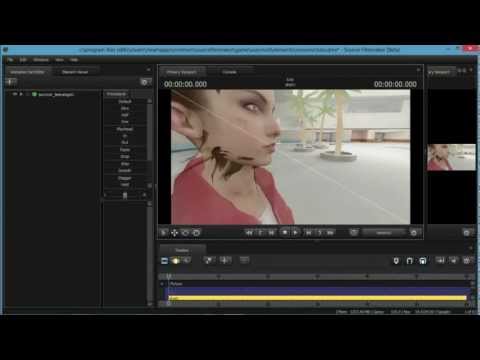Toggle visibility eye of the animation set
The image size is (480, 360).
tap(15, 94)
